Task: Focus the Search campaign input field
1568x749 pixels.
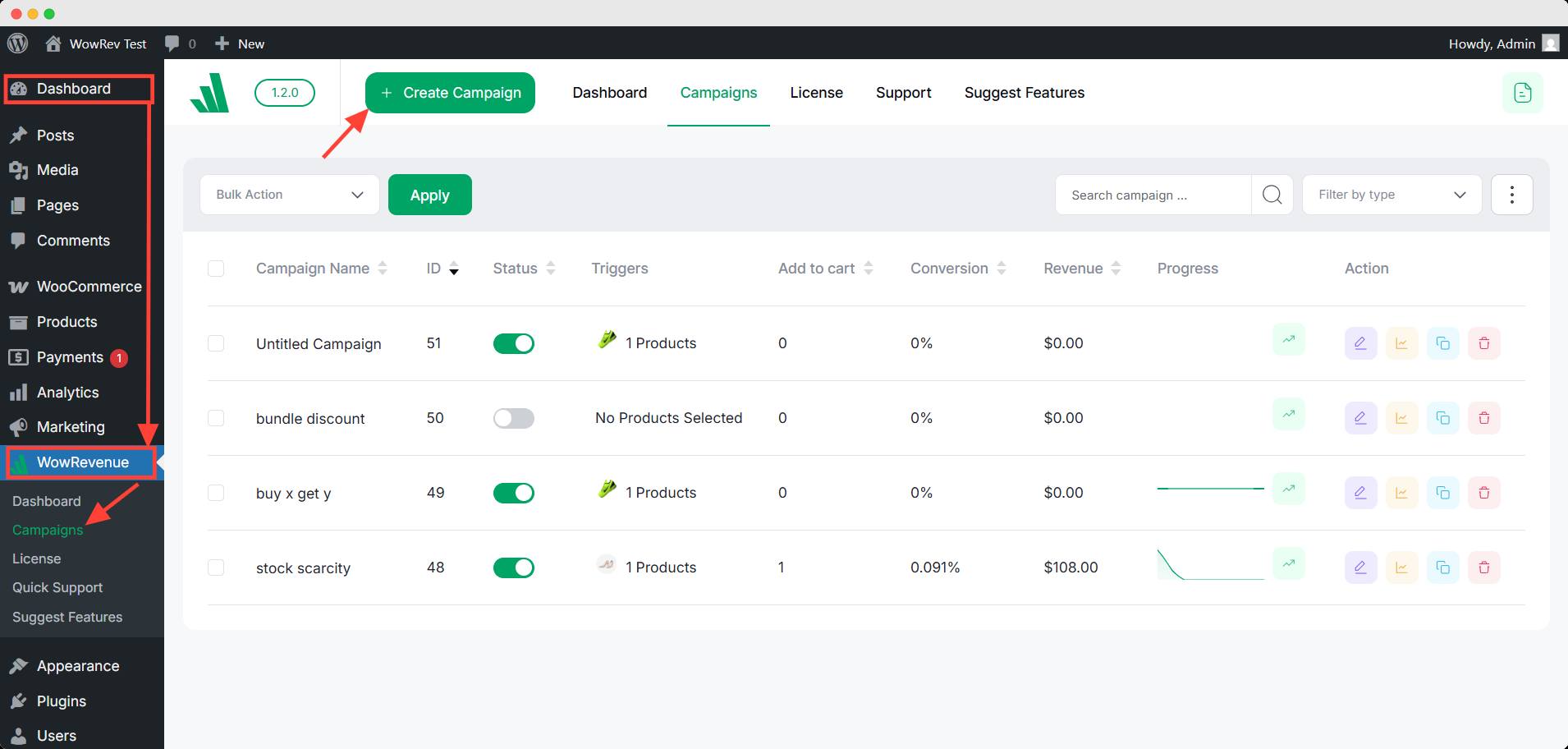Action: (1153, 195)
